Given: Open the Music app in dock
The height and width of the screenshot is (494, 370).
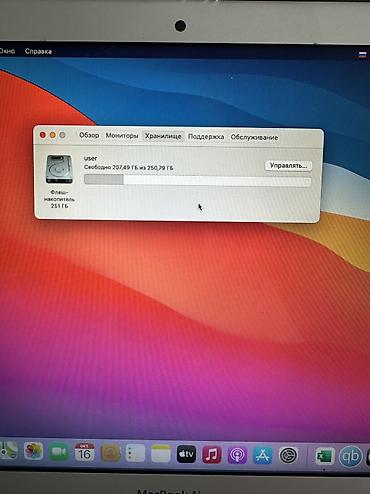Looking at the screenshot, I should click(212, 454).
